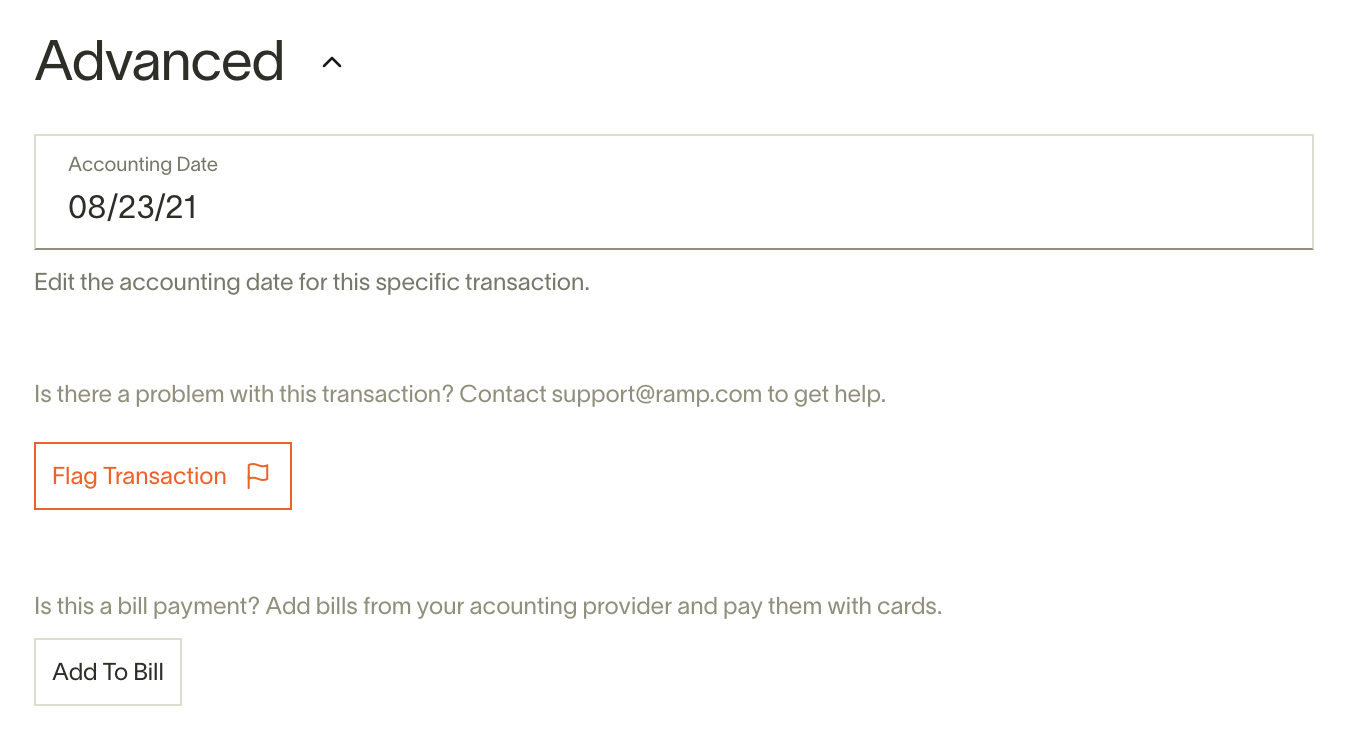Open the support@ramp.com email address
Screen dimensions: 1360x740
pyautogui.click(x=657, y=394)
